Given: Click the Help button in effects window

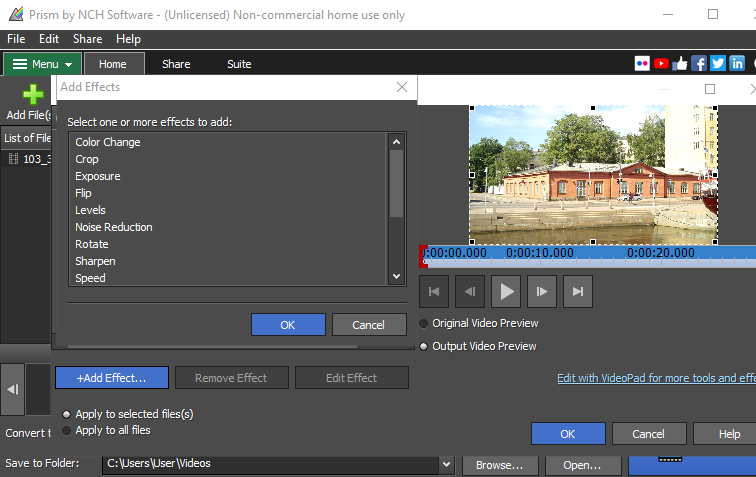Looking at the screenshot, I should pyautogui.click(x=726, y=434).
